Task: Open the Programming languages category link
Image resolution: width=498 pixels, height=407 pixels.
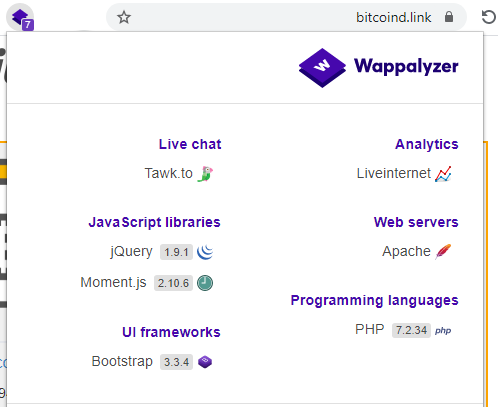Action: pyautogui.click(x=374, y=301)
